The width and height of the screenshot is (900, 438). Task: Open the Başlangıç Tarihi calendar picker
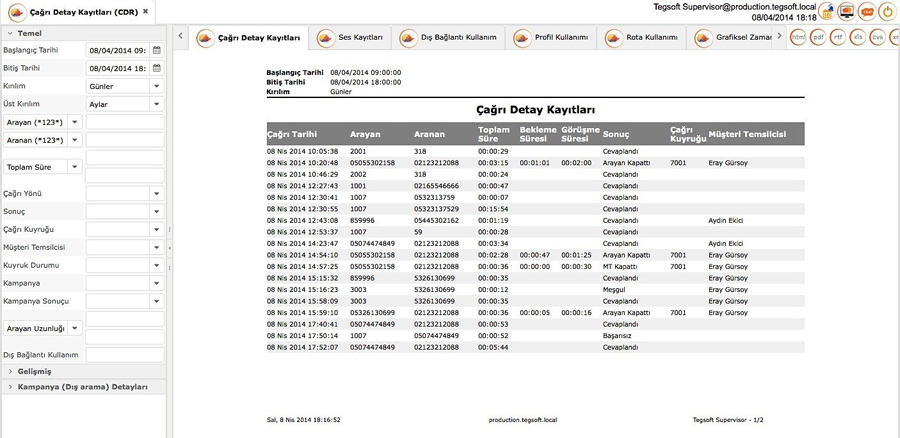(x=157, y=51)
